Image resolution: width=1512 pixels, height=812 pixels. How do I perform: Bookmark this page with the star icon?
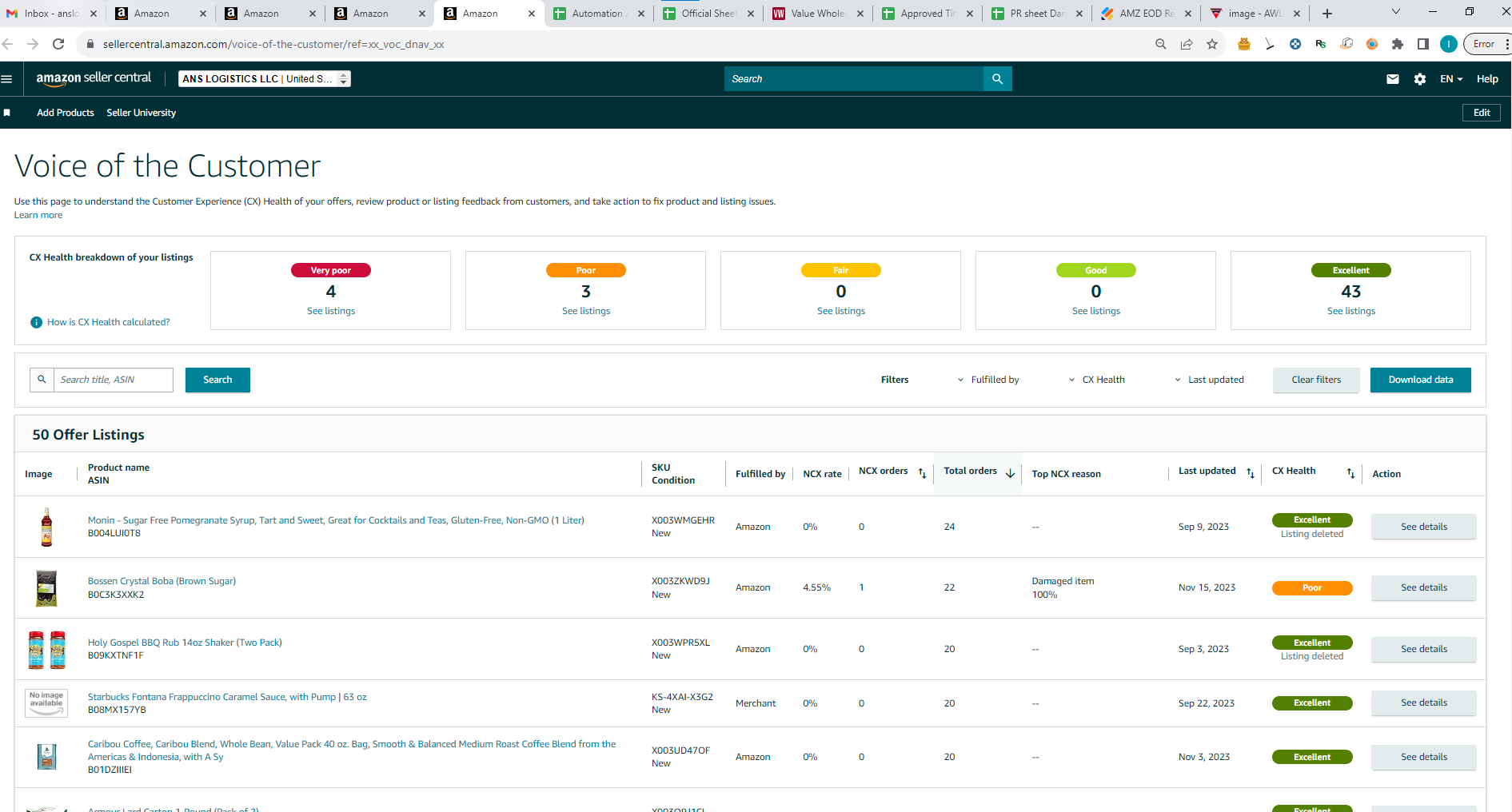pyautogui.click(x=1212, y=44)
